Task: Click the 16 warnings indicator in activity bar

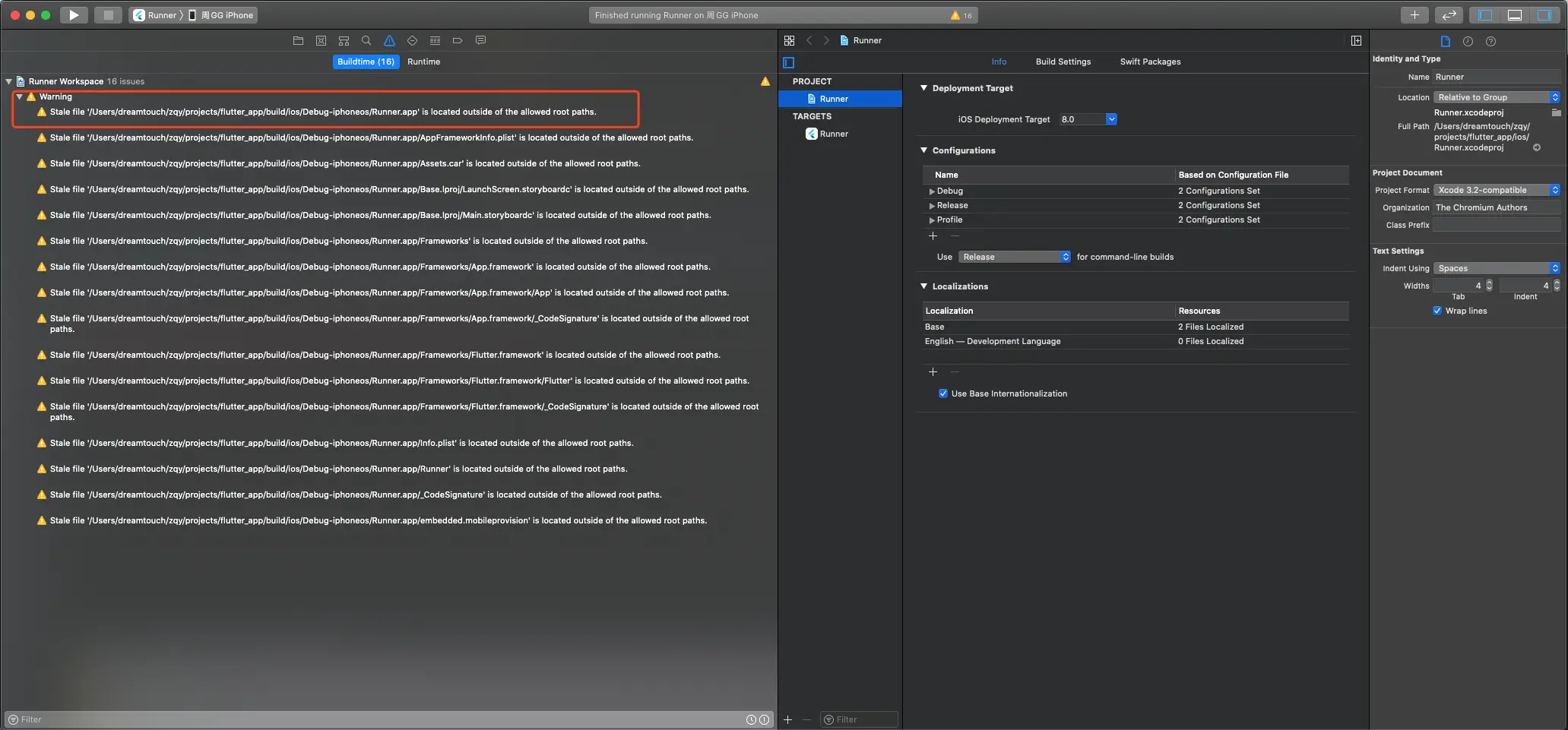Action: click(x=961, y=15)
